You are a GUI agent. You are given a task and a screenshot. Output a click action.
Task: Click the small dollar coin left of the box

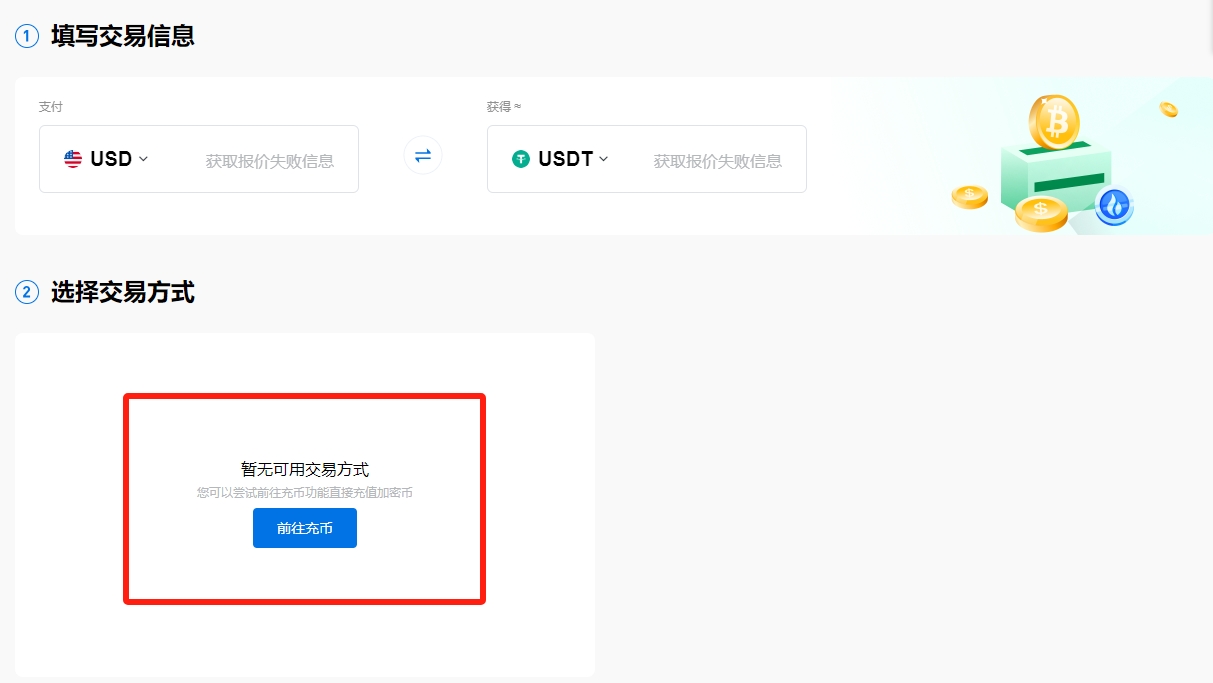pos(969,196)
